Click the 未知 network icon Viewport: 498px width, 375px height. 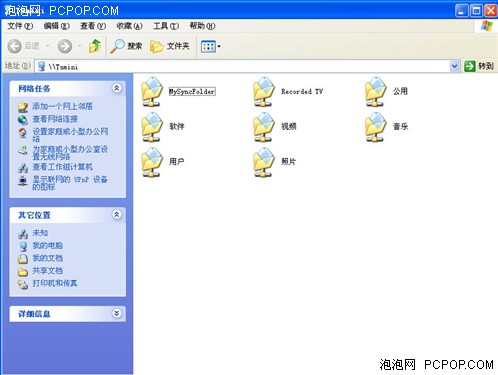tap(23, 234)
